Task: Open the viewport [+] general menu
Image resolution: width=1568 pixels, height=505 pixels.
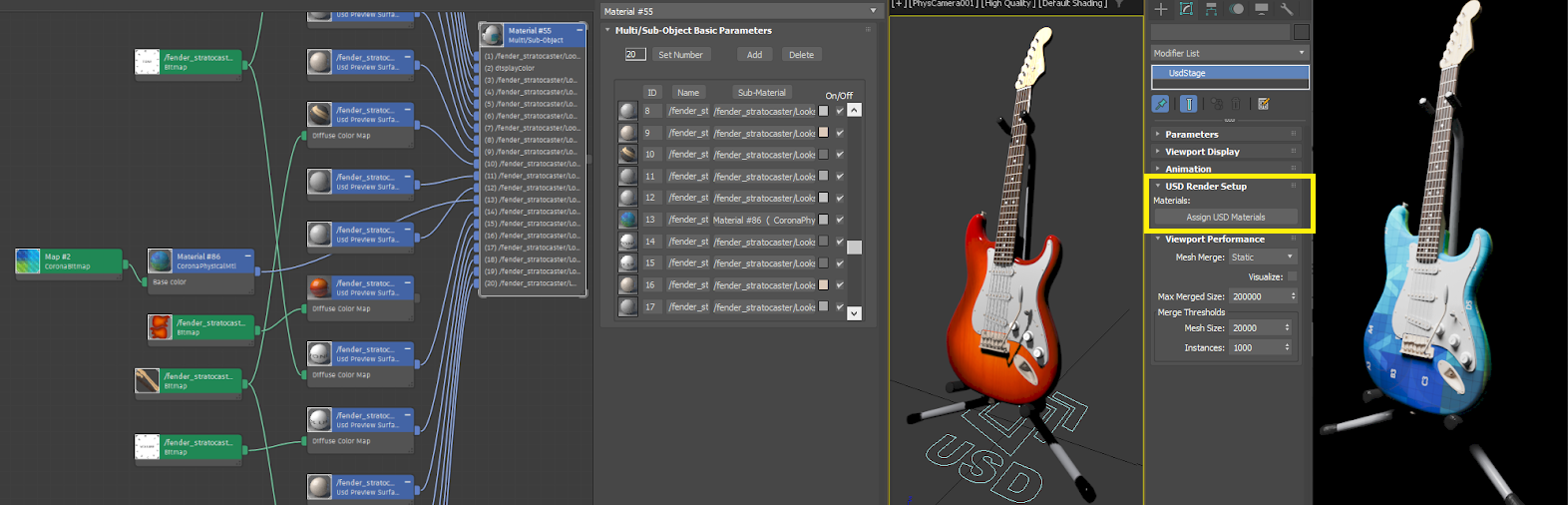Action: pyautogui.click(x=899, y=4)
